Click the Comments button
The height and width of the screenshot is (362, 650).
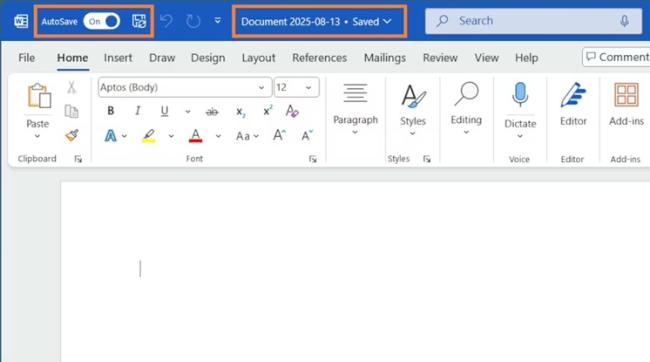616,57
